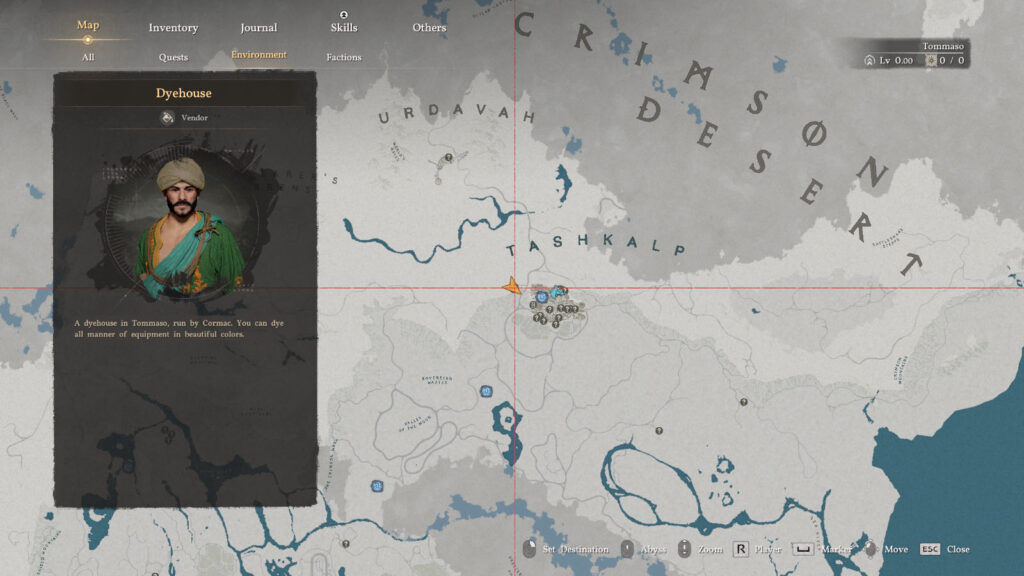Click the Lv 0.00 level text

896,60
